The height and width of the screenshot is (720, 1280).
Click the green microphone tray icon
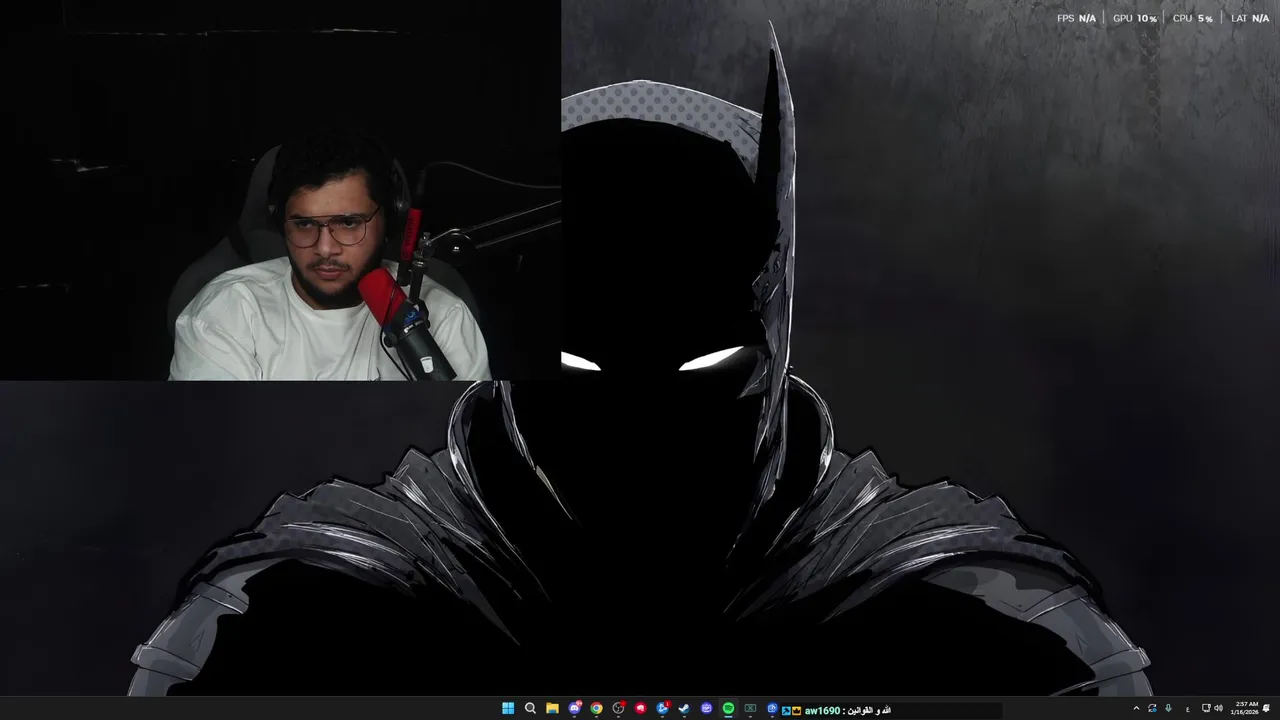pyautogui.click(x=1168, y=708)
